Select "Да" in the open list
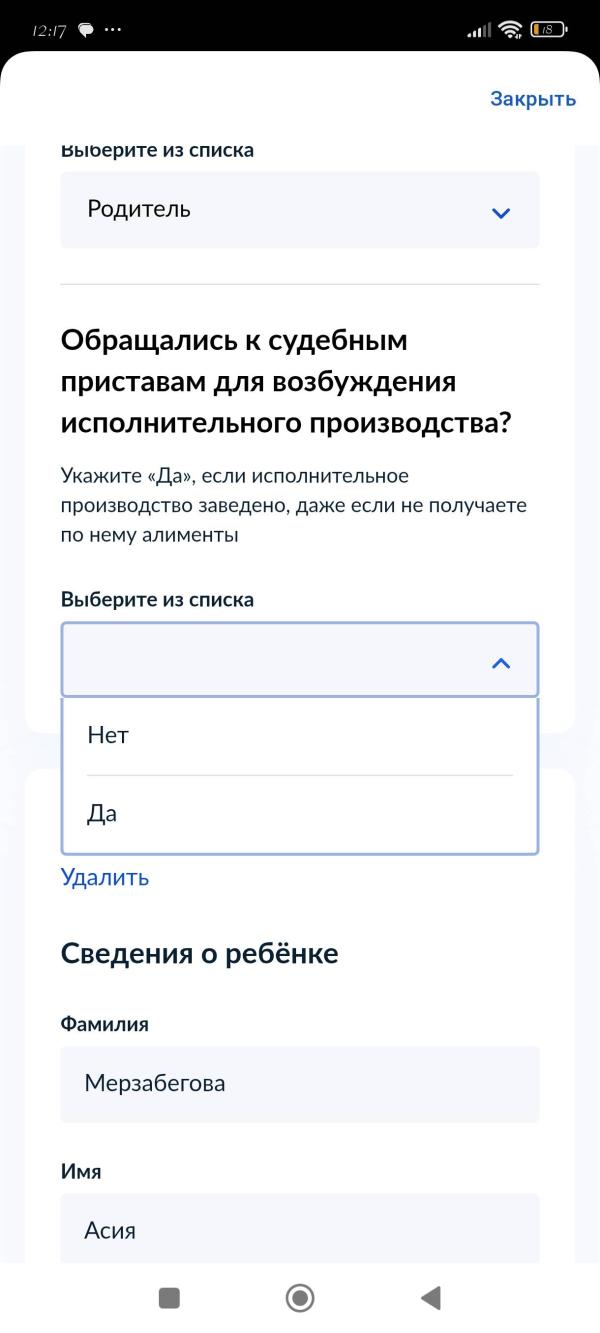Viewport: 600px width, 1333px height. click(x=300, y=812)
